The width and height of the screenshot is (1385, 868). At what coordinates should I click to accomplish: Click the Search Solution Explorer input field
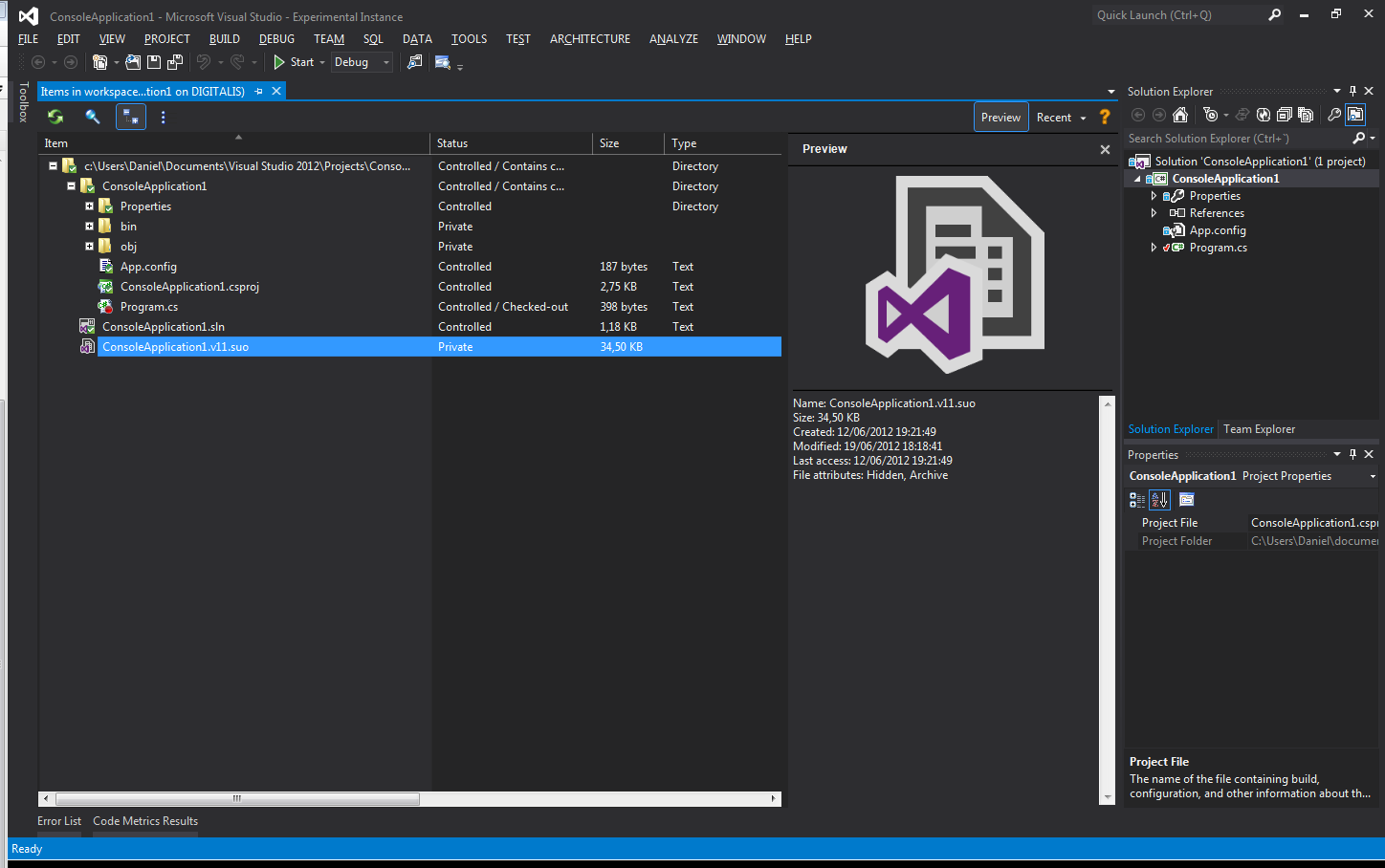click(x=1238, y=139)
